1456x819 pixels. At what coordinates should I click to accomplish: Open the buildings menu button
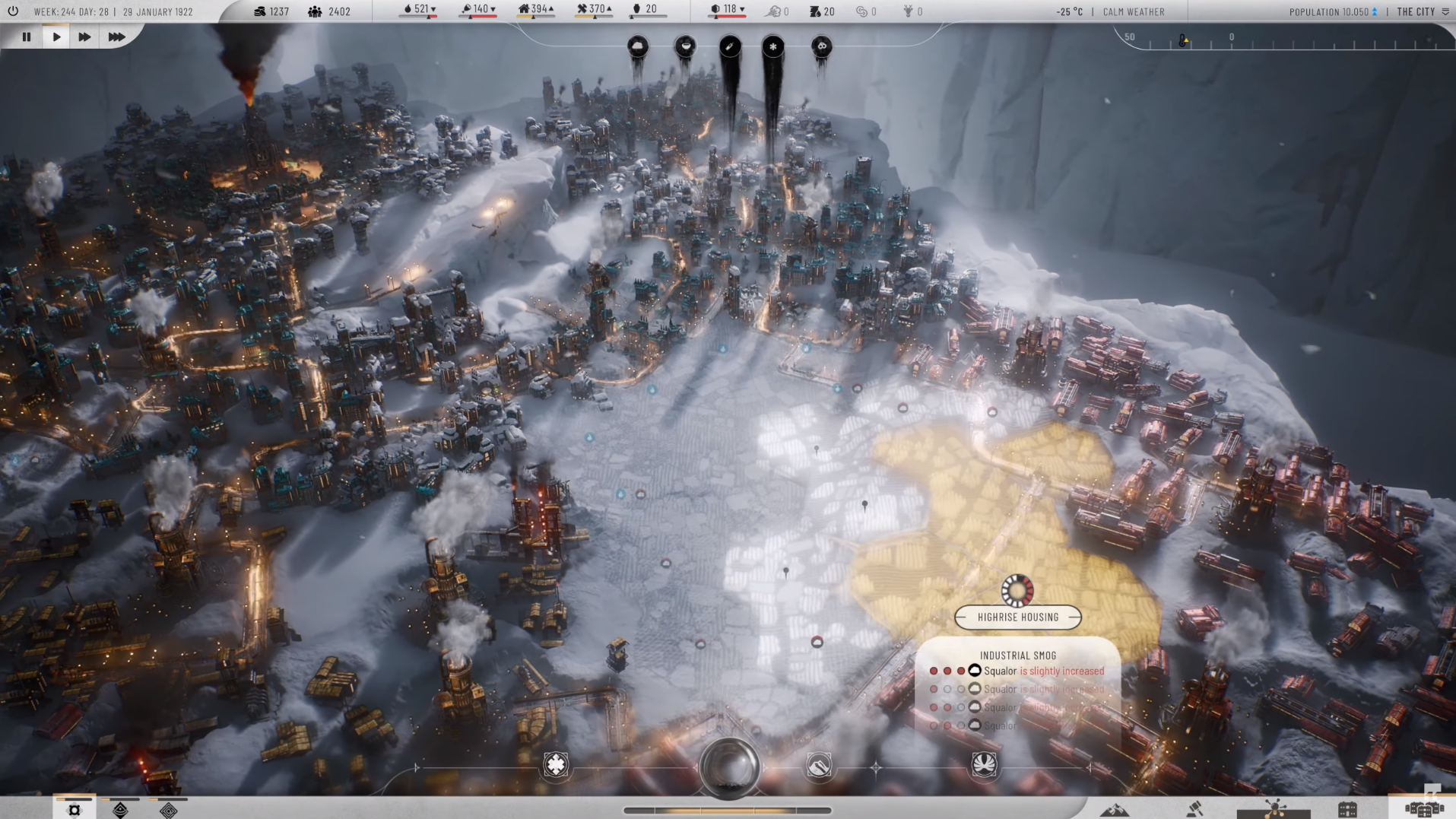tap(1348, 809)
